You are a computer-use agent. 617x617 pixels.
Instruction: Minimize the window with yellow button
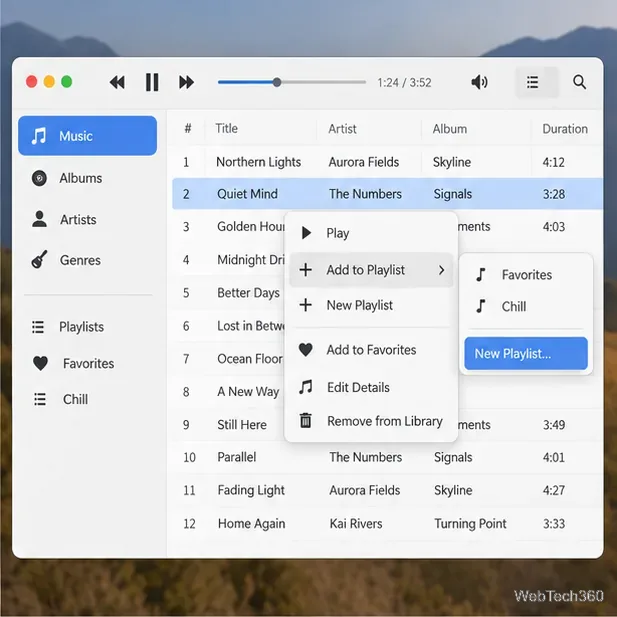coord(49,82)
